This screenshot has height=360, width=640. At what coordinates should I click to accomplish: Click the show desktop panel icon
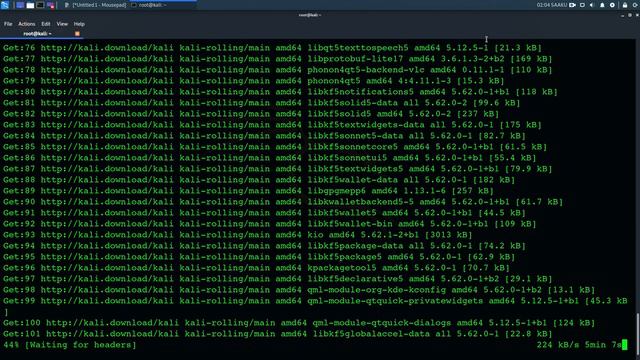[20, 5]
